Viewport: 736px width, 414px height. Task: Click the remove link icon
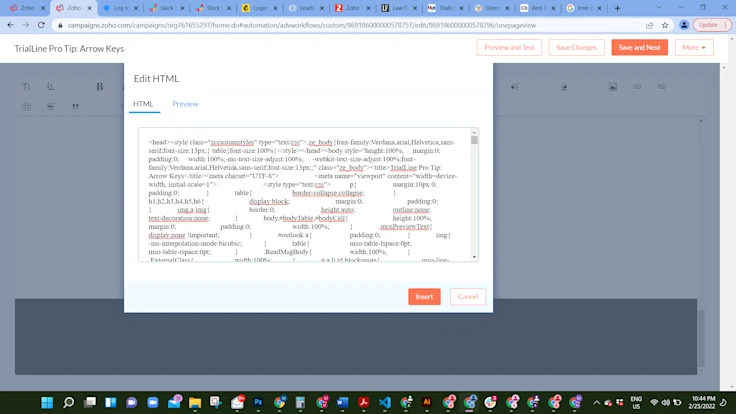coord(661,87)
